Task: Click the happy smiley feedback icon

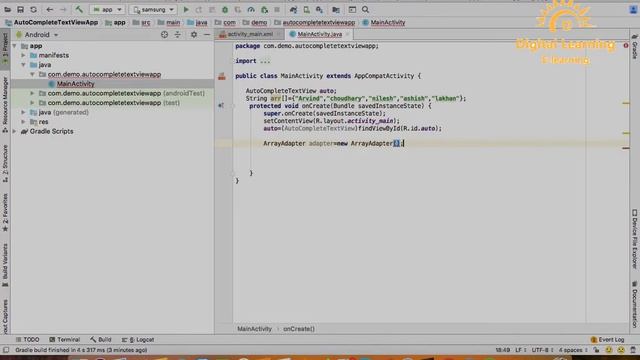Action: (609, 350)
